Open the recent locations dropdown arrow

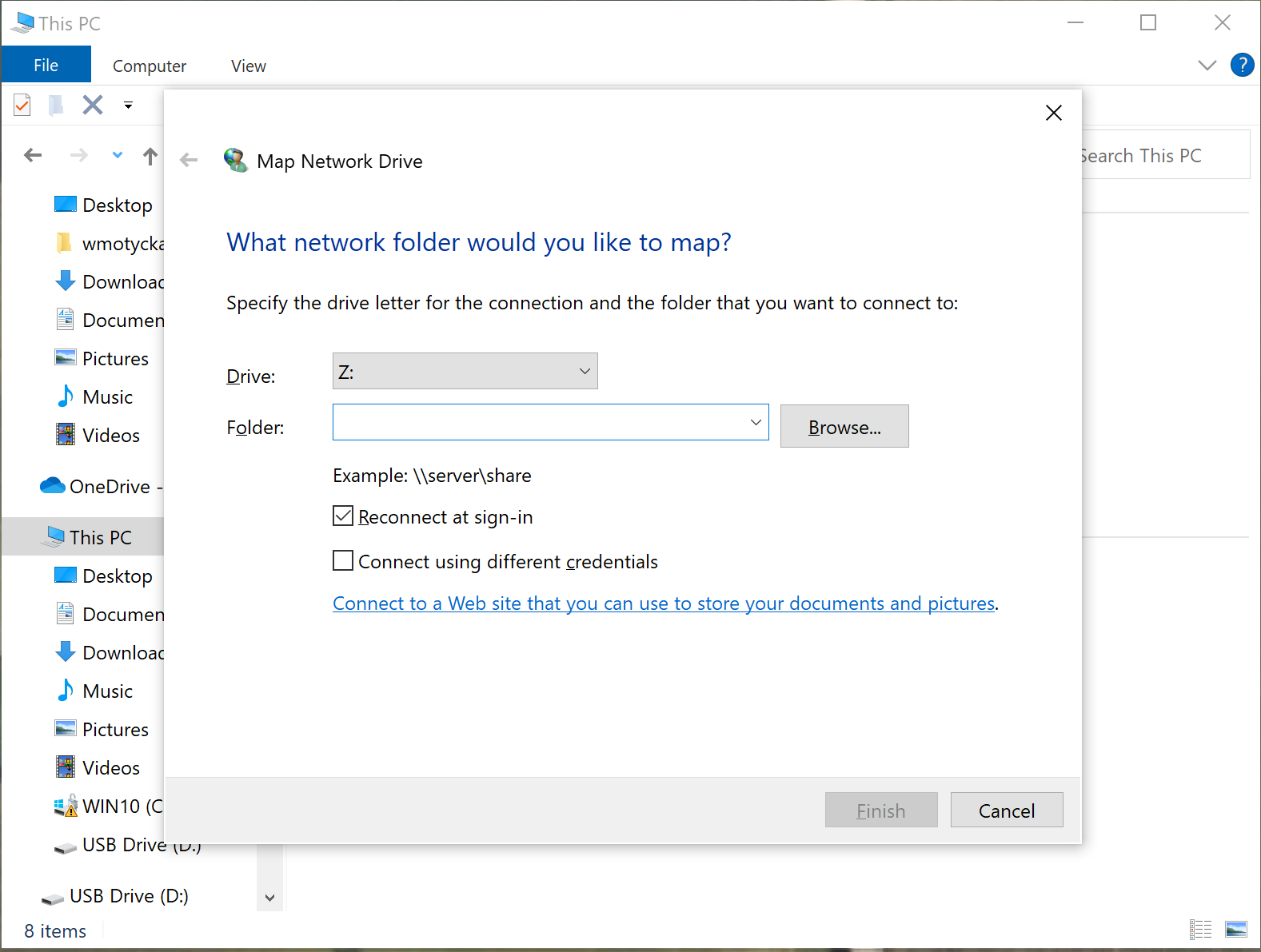(x=118, y=155)
